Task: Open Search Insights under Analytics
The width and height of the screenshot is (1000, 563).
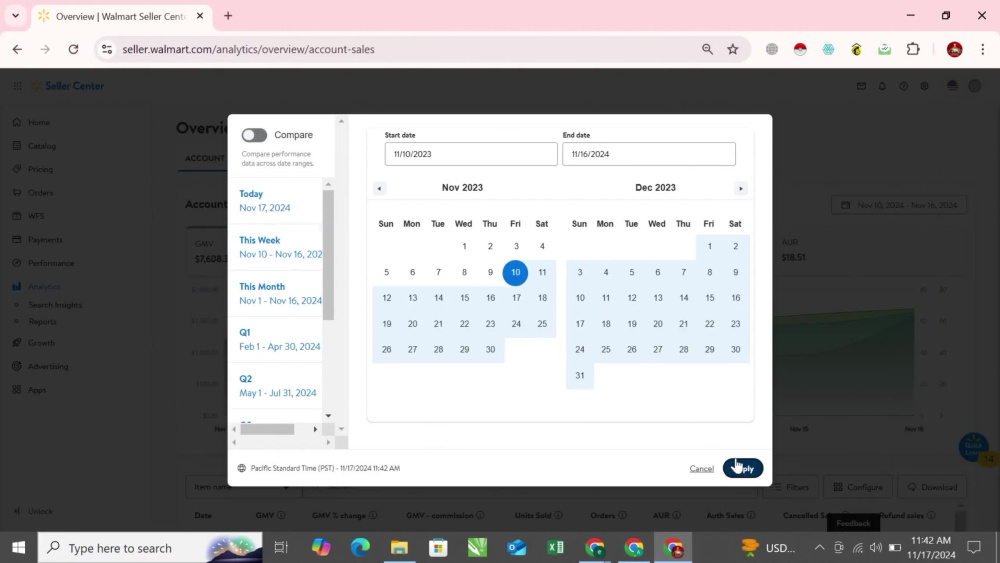Action: [55, 305]
